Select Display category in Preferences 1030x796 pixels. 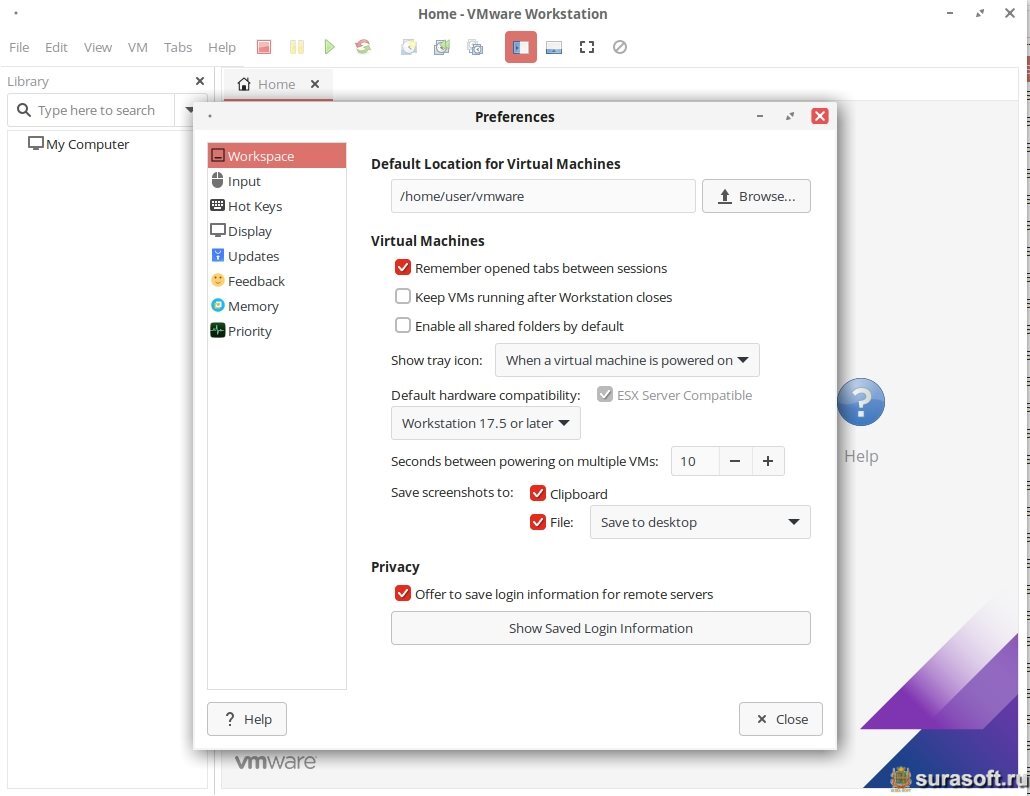click(x=277, y=231)
